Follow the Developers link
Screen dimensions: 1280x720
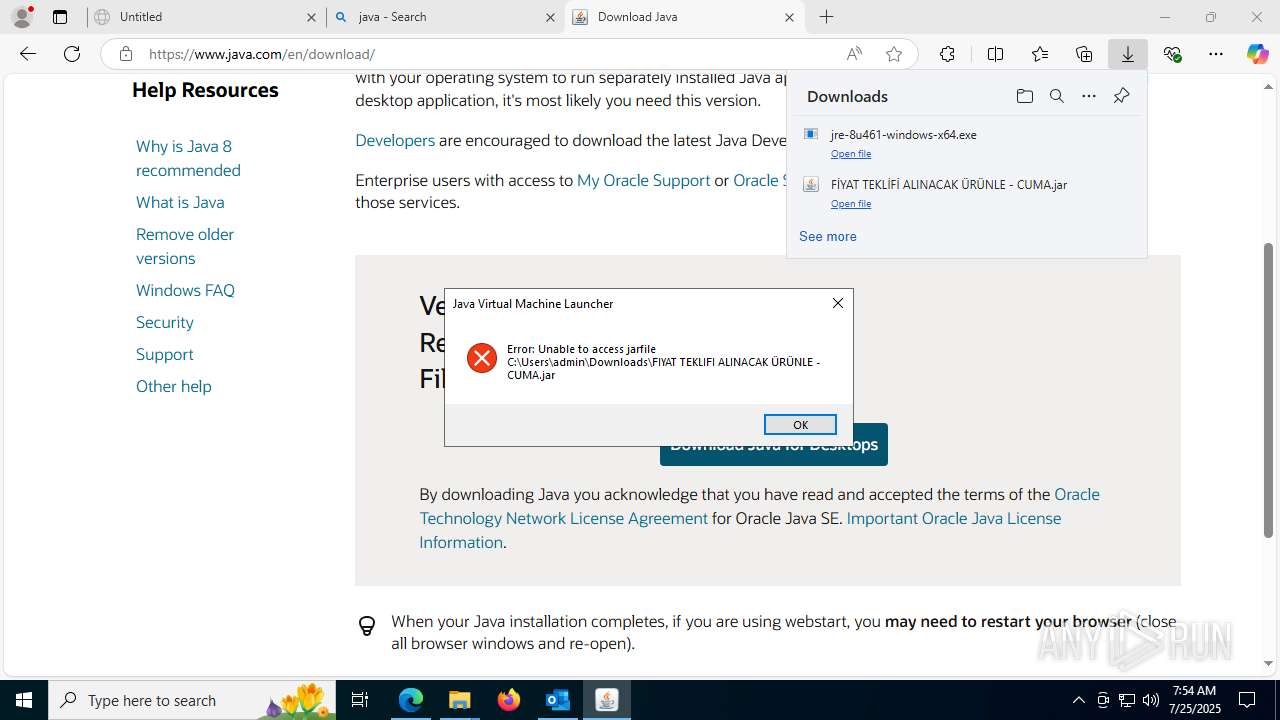tap(395, 140)
